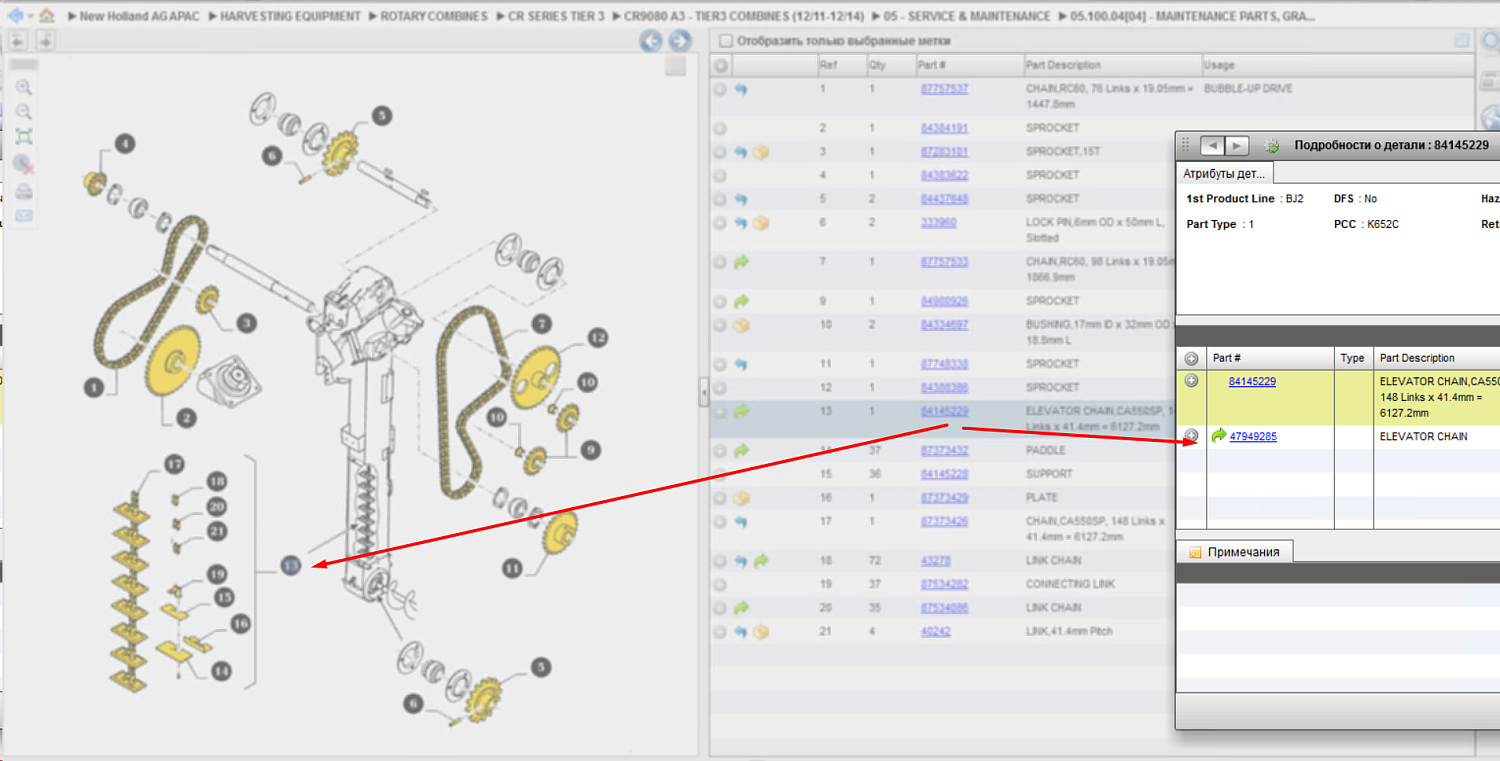Image resolution: width=1500 pixels, height=761 pixels.
Task: Click the home icon in the breadcrumb
Action: [46, 16]
